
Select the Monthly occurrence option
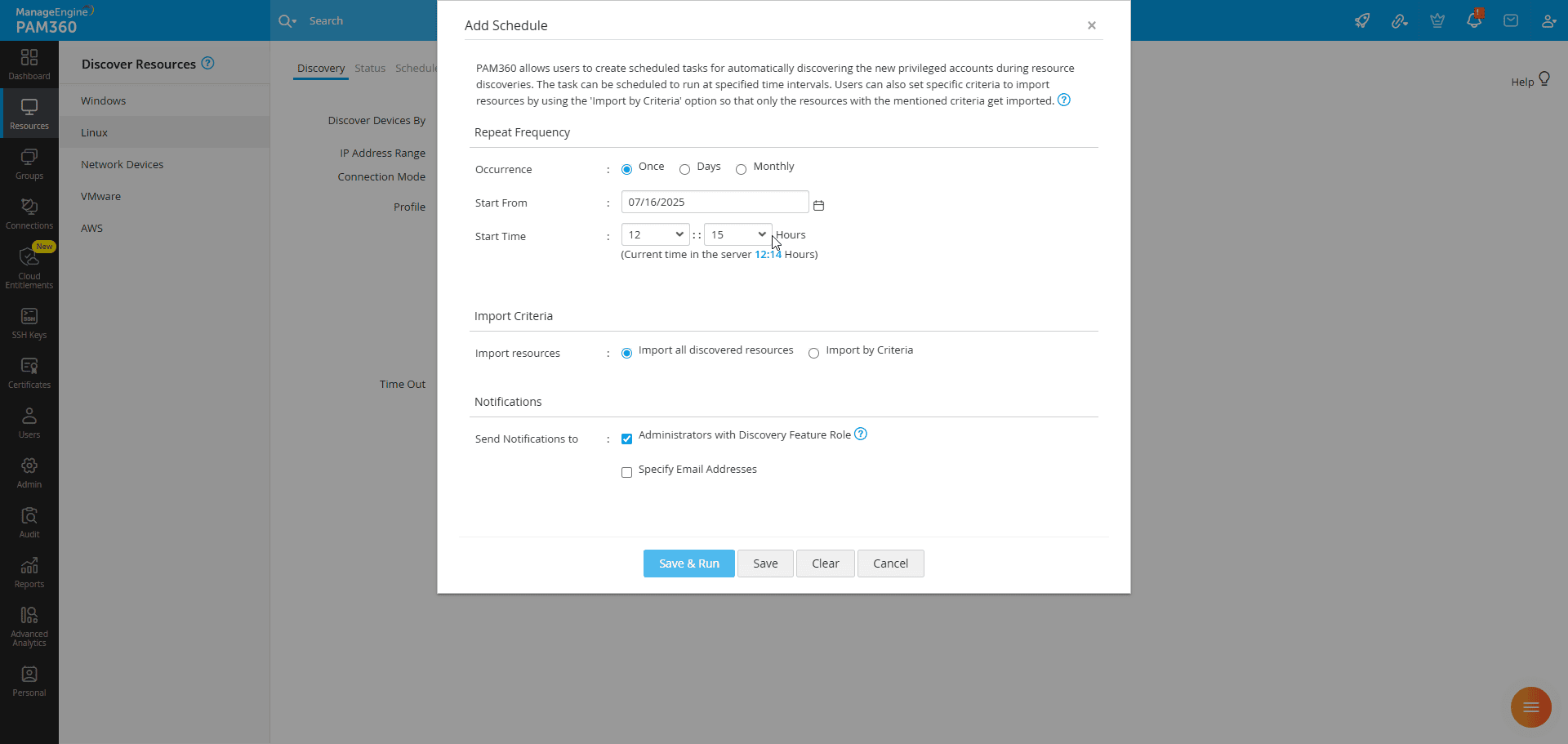point(741,170)
